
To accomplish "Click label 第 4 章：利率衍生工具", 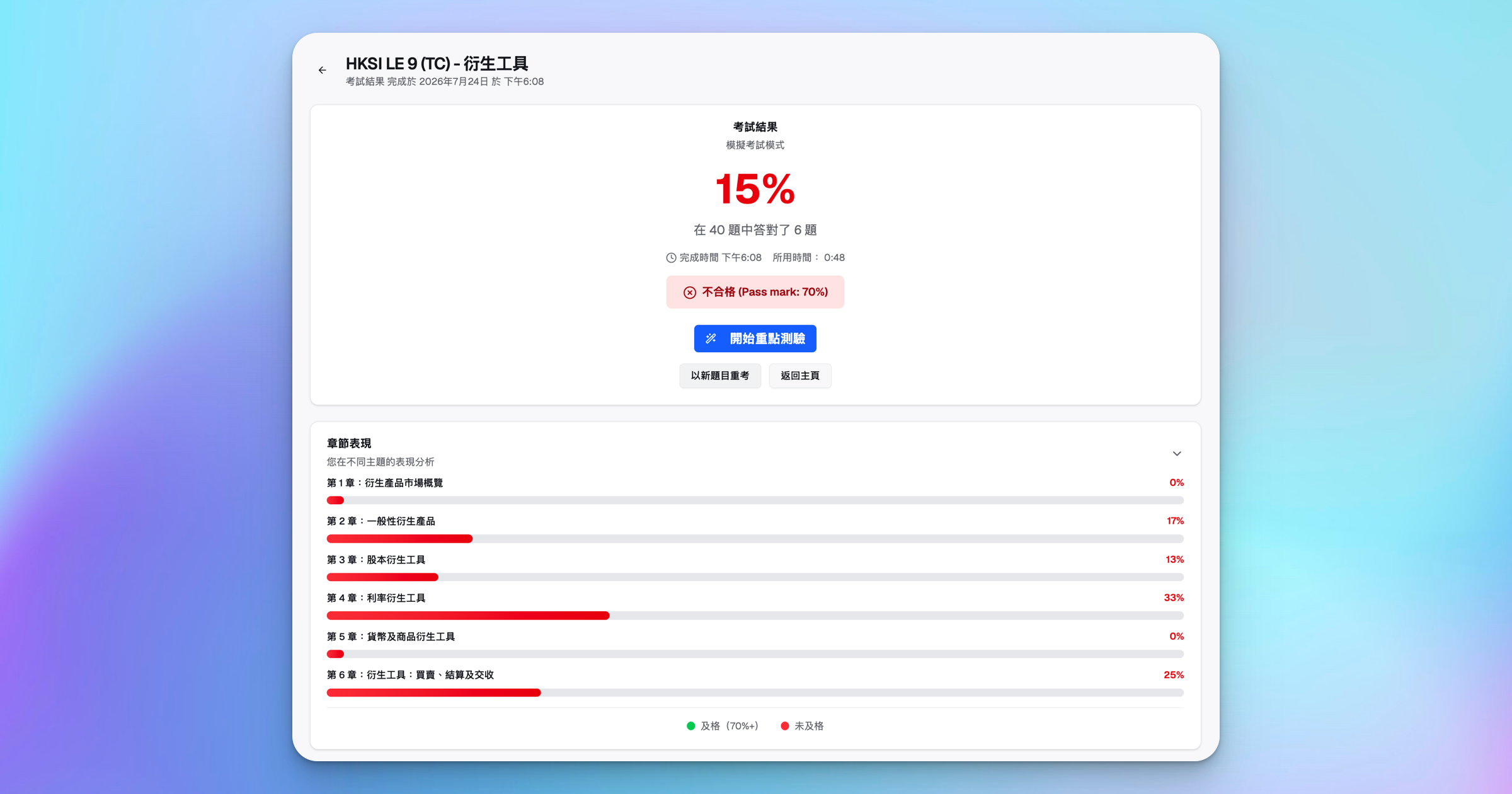I will [x=376, y=598].
